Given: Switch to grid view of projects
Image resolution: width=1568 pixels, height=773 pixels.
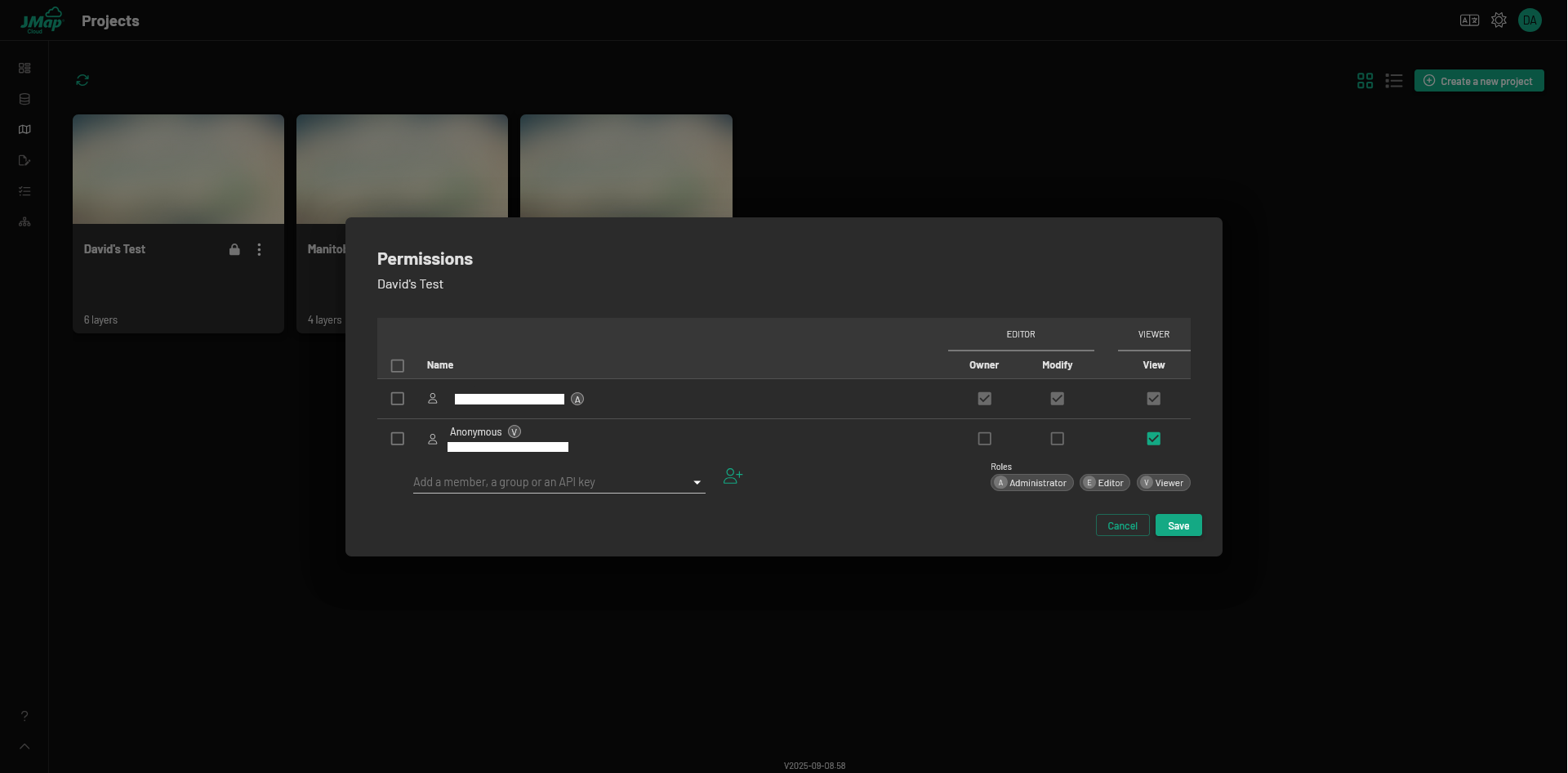Looking at the screenshot, I should point(1365,81).
